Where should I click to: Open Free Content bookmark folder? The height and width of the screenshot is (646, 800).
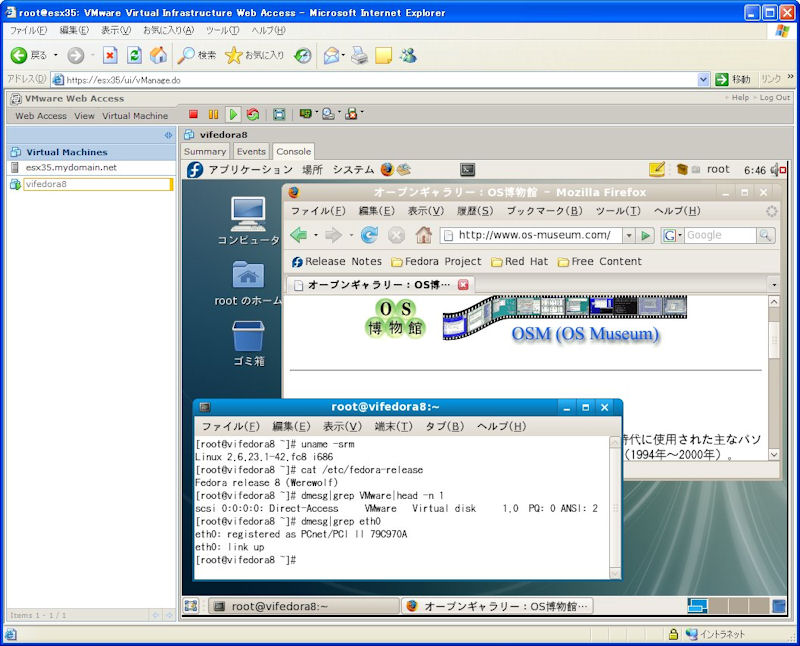[x=599, y=262]
